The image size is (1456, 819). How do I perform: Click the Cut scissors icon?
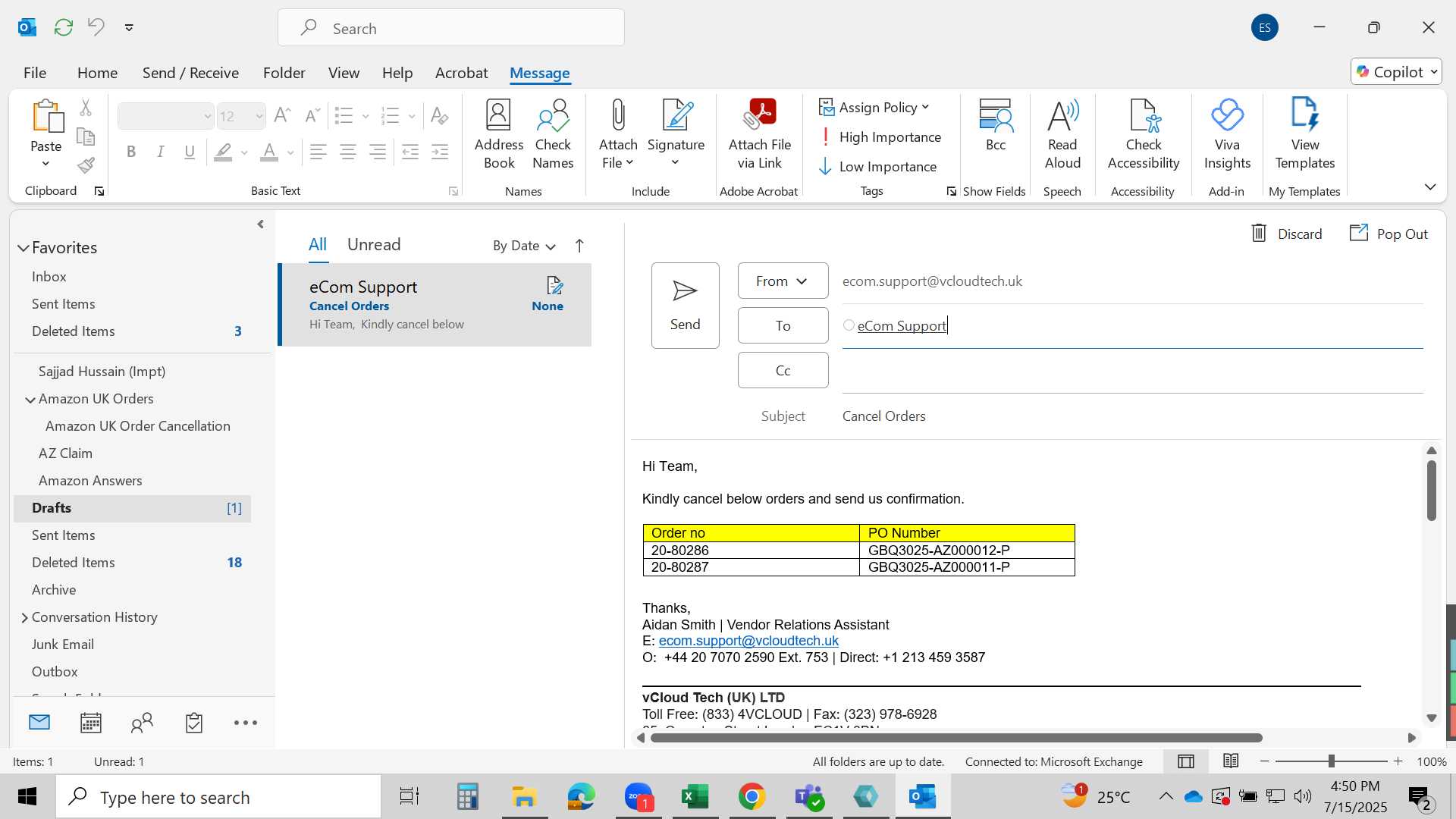coord(86,108)
